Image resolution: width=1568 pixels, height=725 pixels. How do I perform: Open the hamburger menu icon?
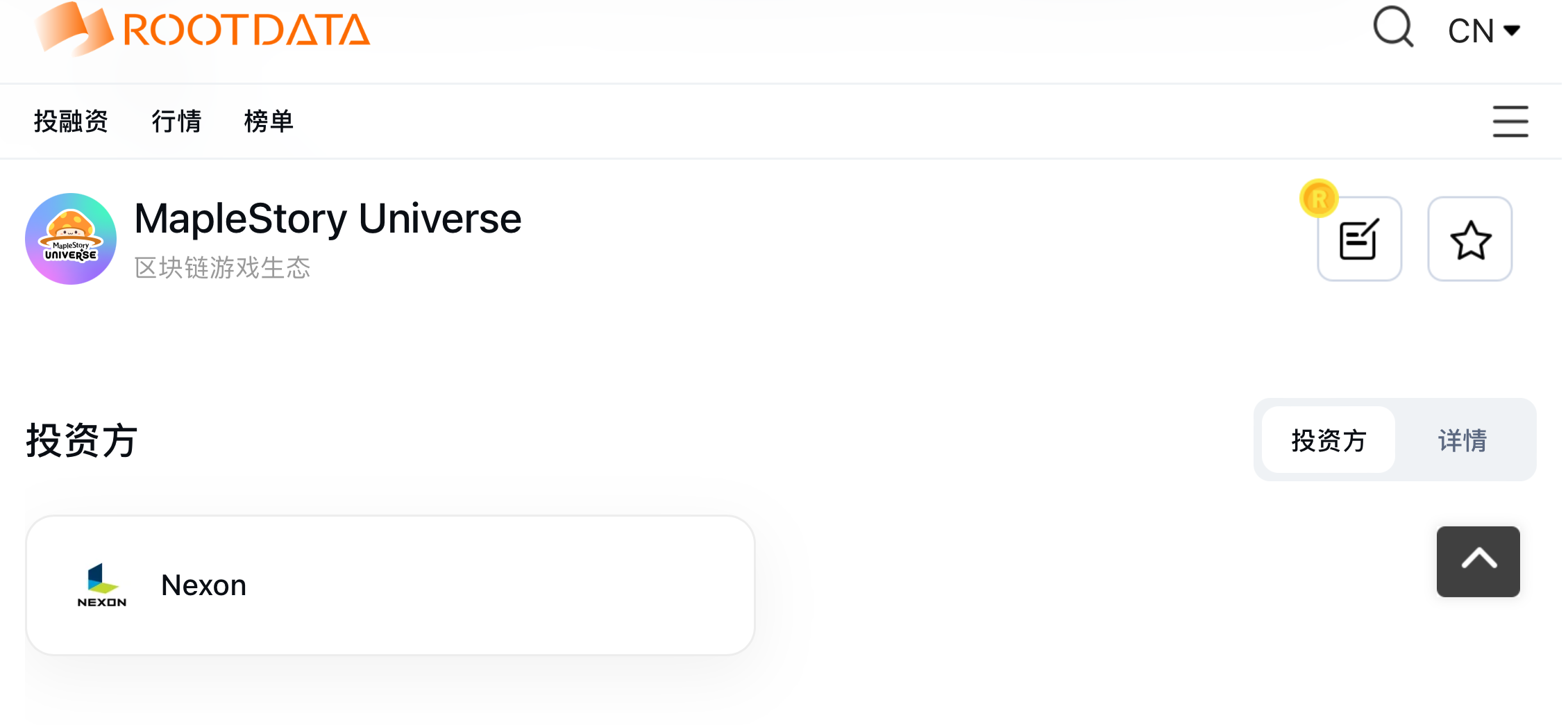click(x=1510, y=122)
